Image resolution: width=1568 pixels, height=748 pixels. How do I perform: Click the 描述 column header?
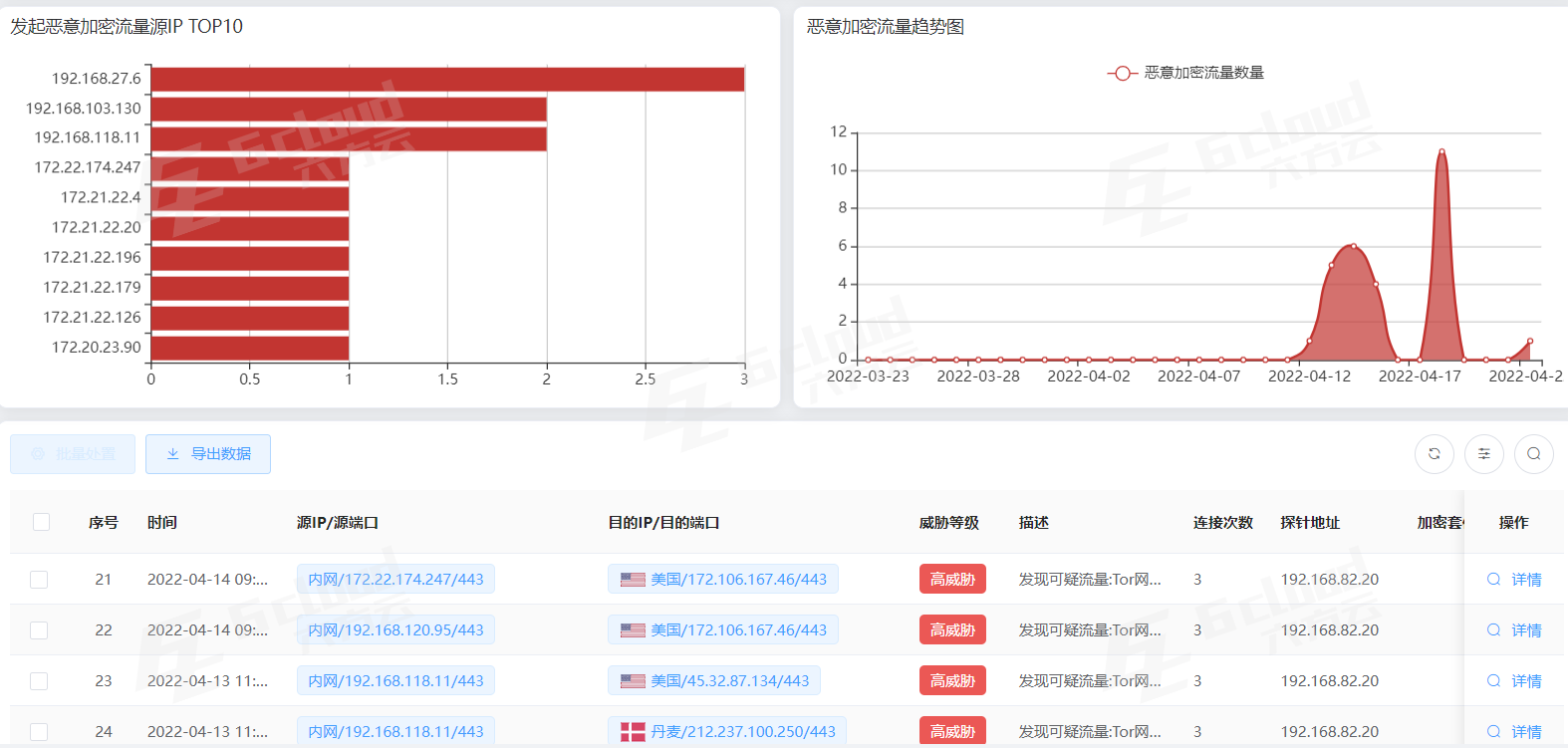click(1034, 523)
